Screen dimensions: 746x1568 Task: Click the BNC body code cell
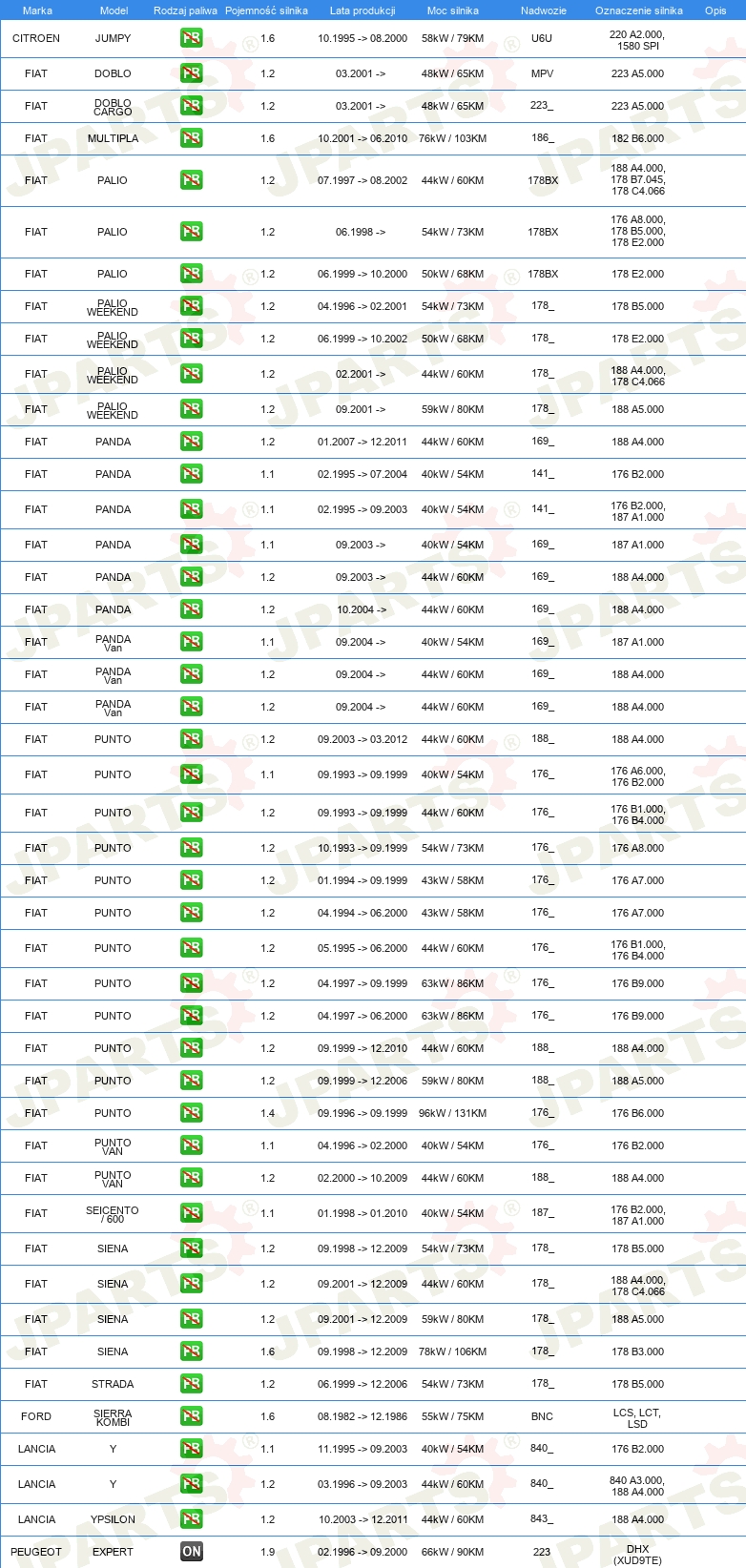pos(542,1416)
